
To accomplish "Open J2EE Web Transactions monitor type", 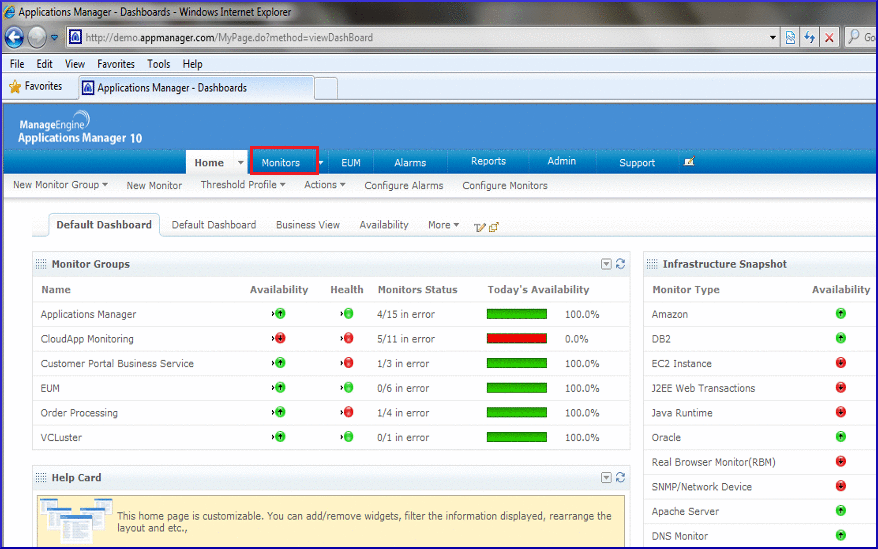I will pyautogui.click(x=703, y=388).
